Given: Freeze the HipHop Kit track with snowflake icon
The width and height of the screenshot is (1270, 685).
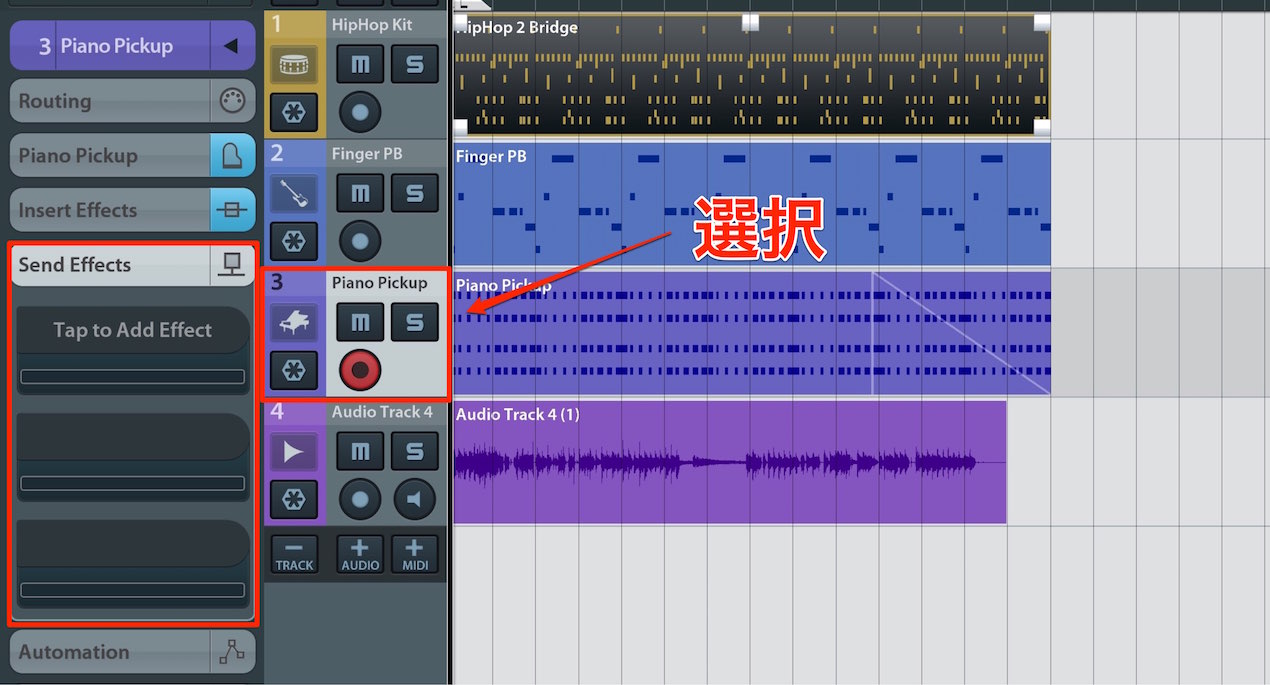Looking at the screenshot, I should (x=293, y=113).
